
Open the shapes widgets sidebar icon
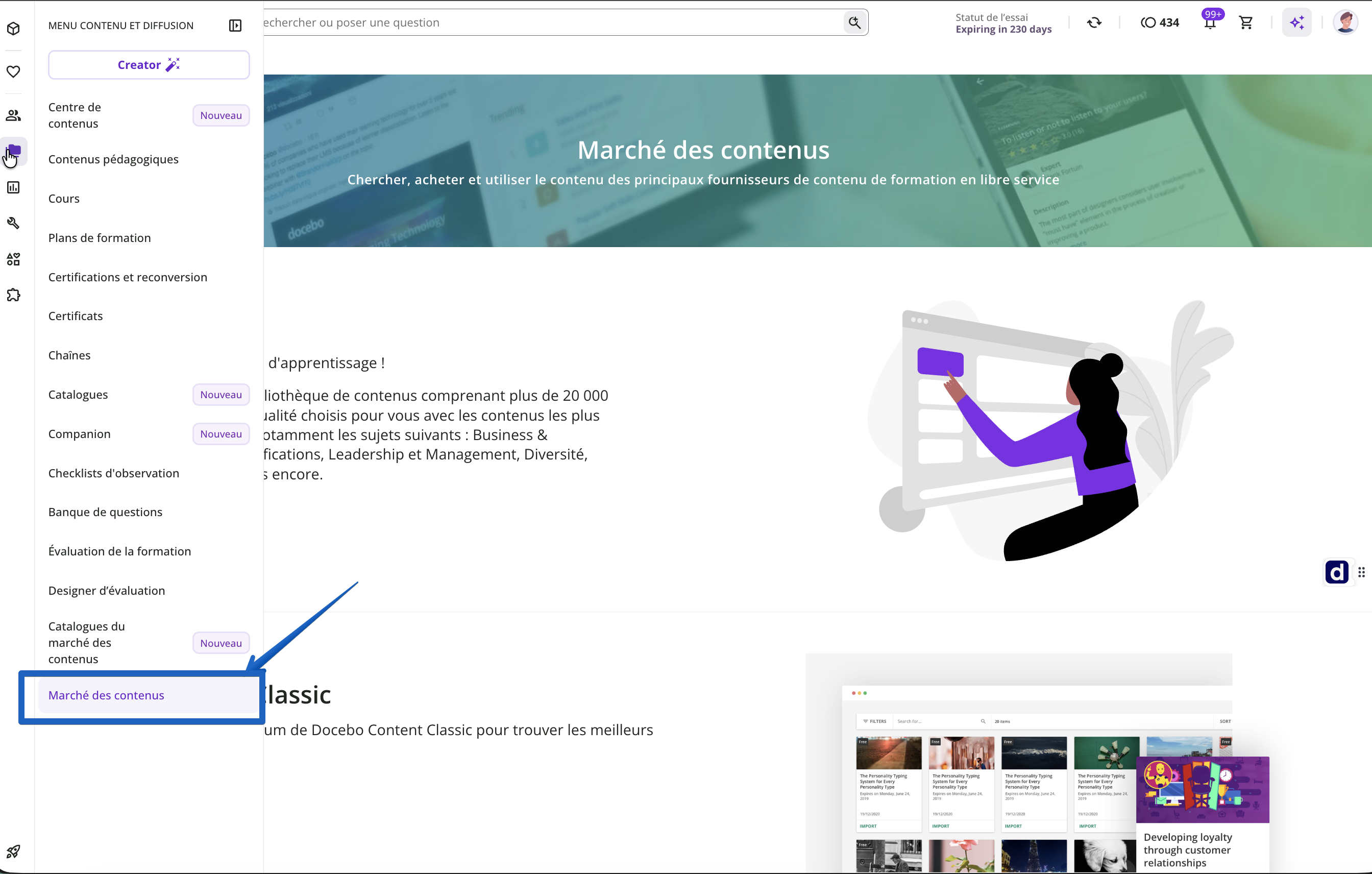[x=14, y=259]
